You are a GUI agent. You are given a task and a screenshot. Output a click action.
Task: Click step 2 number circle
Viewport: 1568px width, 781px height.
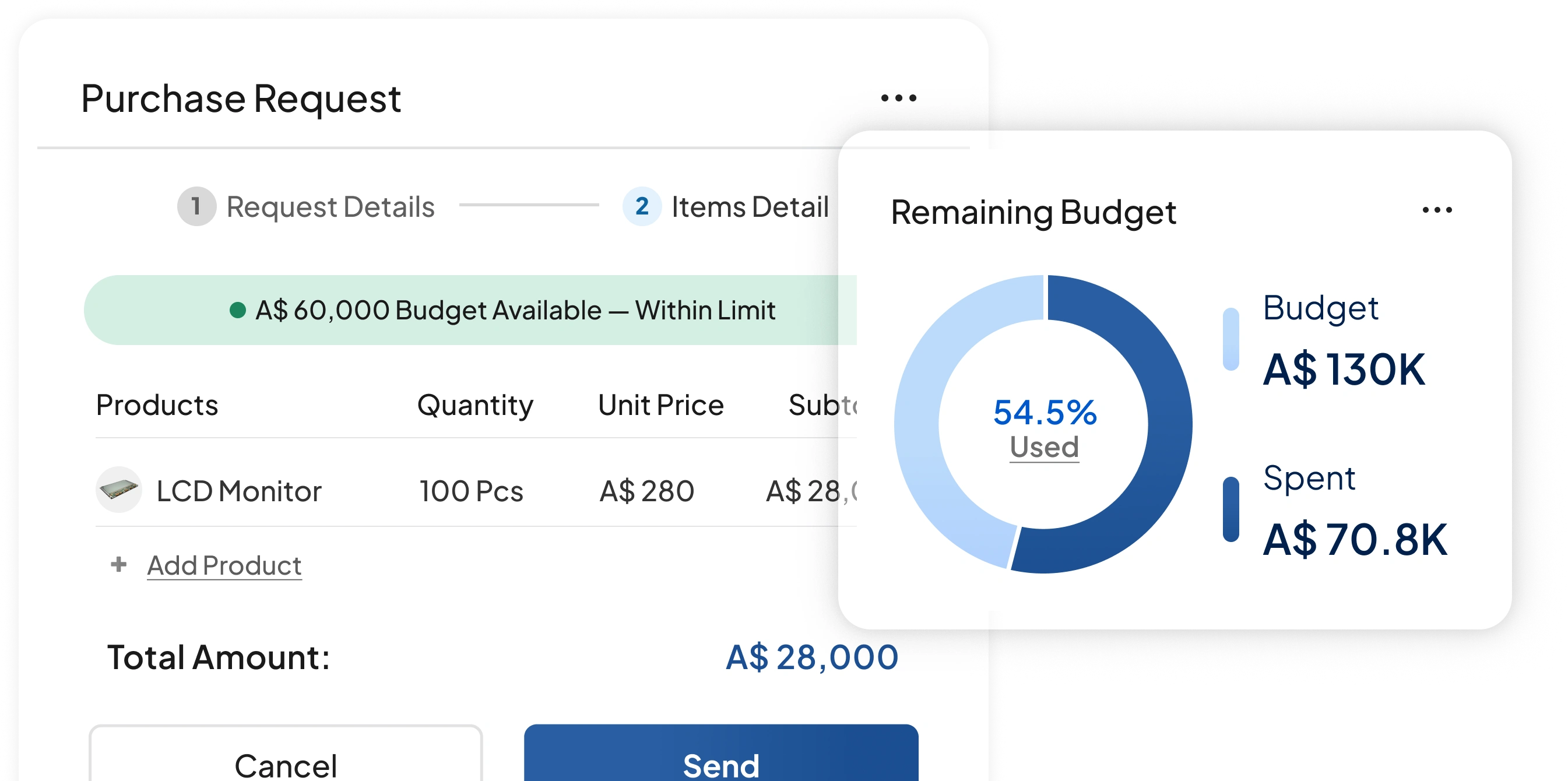click(642, 206)
